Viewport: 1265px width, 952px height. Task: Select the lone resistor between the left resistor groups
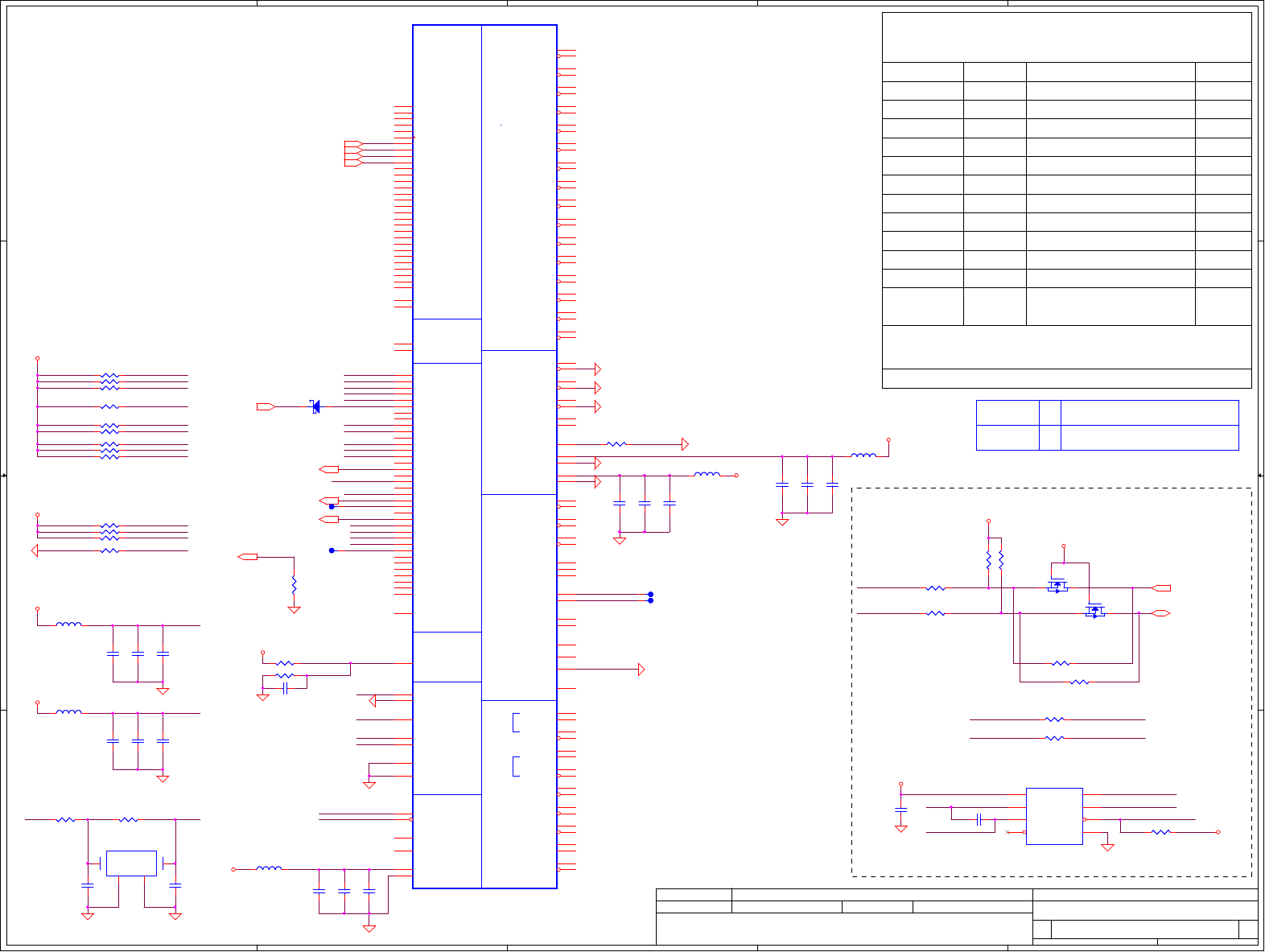click(x=110, y=406)
